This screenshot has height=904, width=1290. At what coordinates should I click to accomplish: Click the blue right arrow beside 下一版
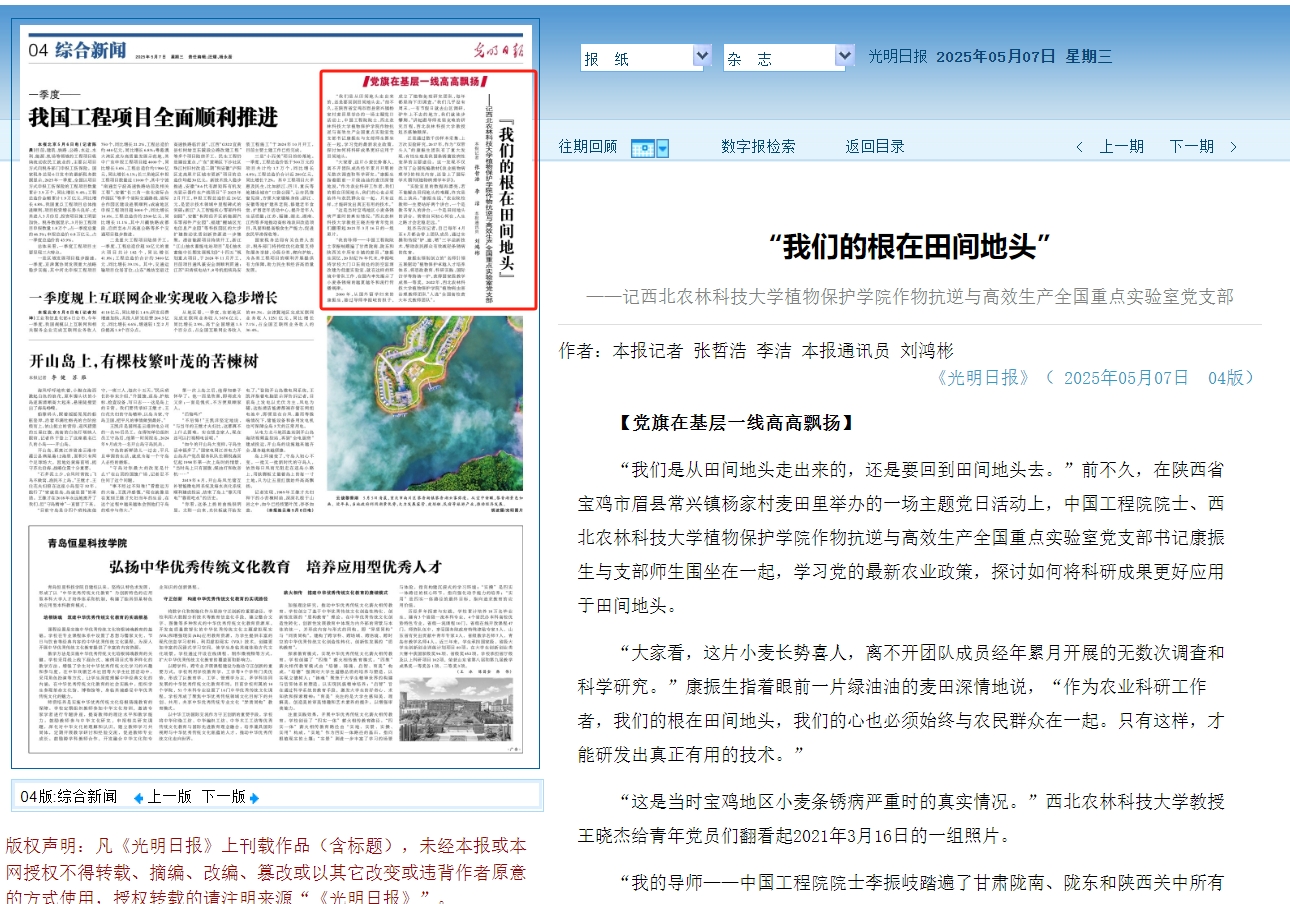(x=254, y=798)
